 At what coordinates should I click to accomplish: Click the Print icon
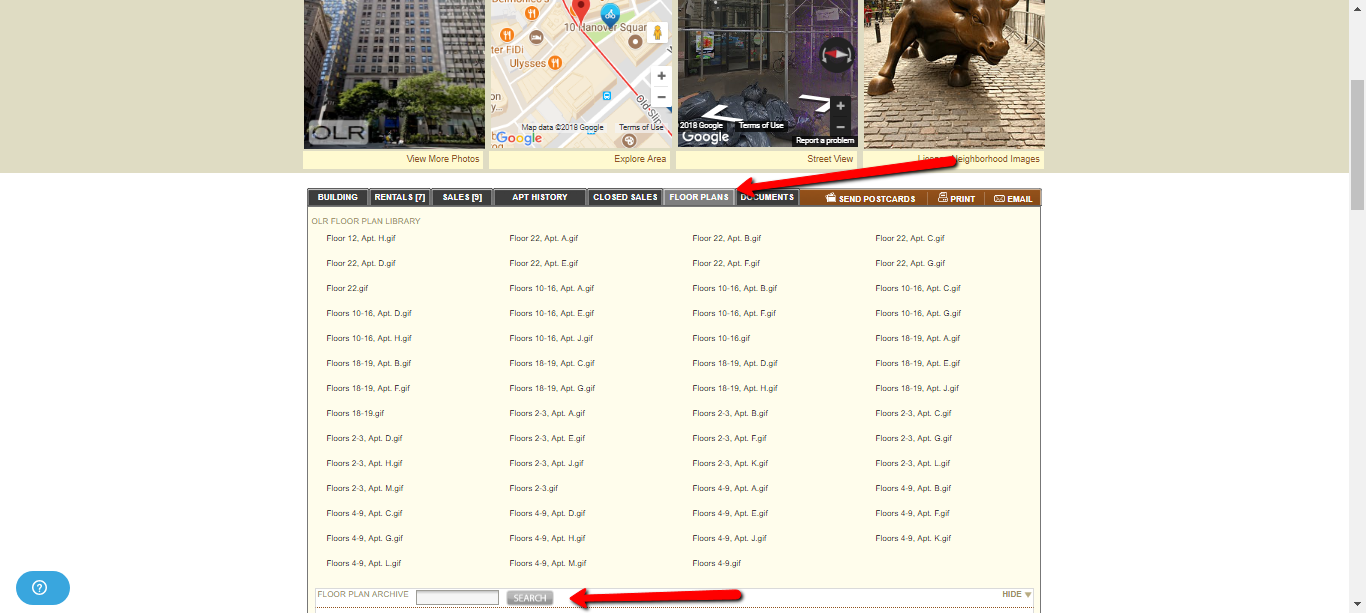pyautogui.click(x=942, y=198)
